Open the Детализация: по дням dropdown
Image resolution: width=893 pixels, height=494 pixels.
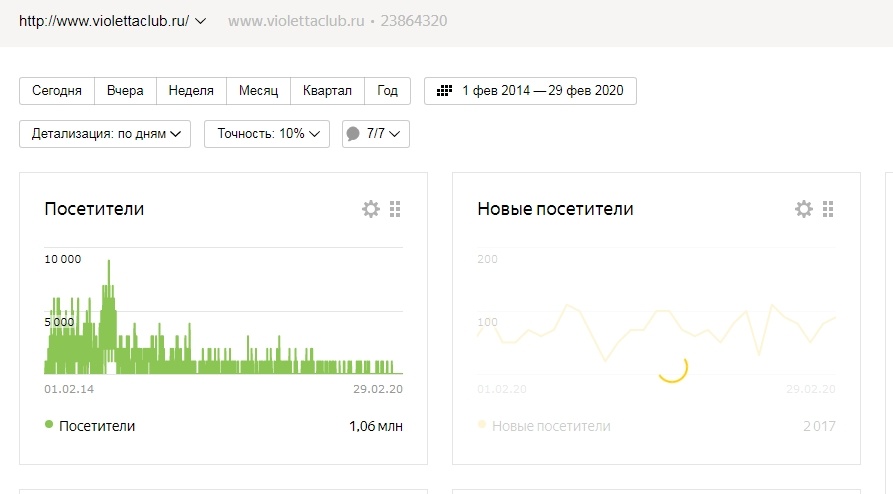[105, 134]
